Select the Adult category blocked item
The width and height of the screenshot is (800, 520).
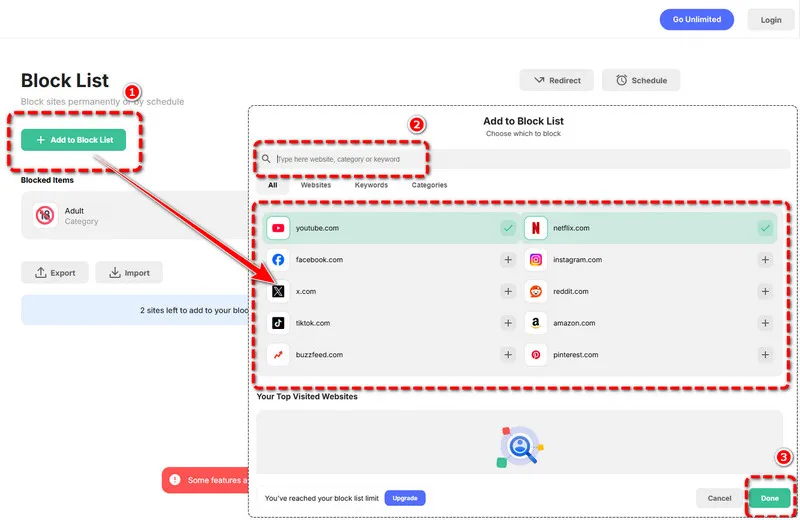[135, 215]
